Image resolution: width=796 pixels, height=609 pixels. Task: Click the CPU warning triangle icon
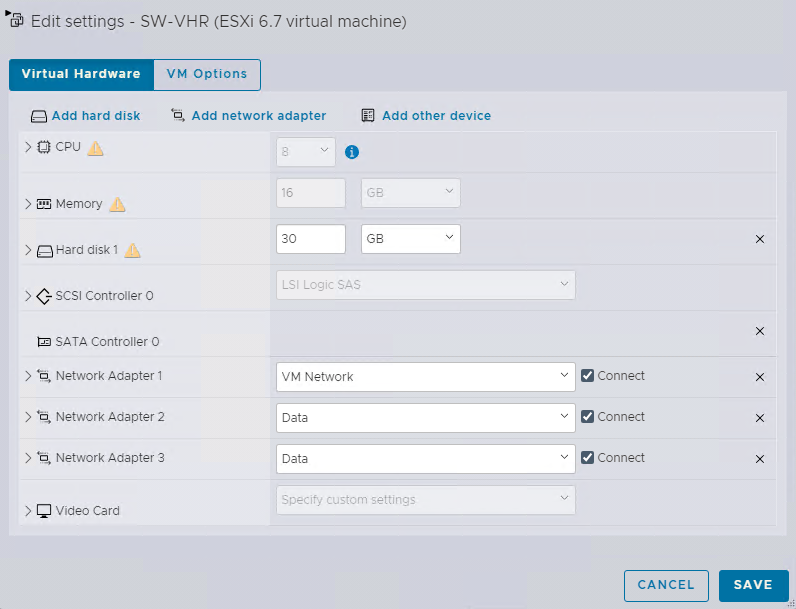point(95,148)
